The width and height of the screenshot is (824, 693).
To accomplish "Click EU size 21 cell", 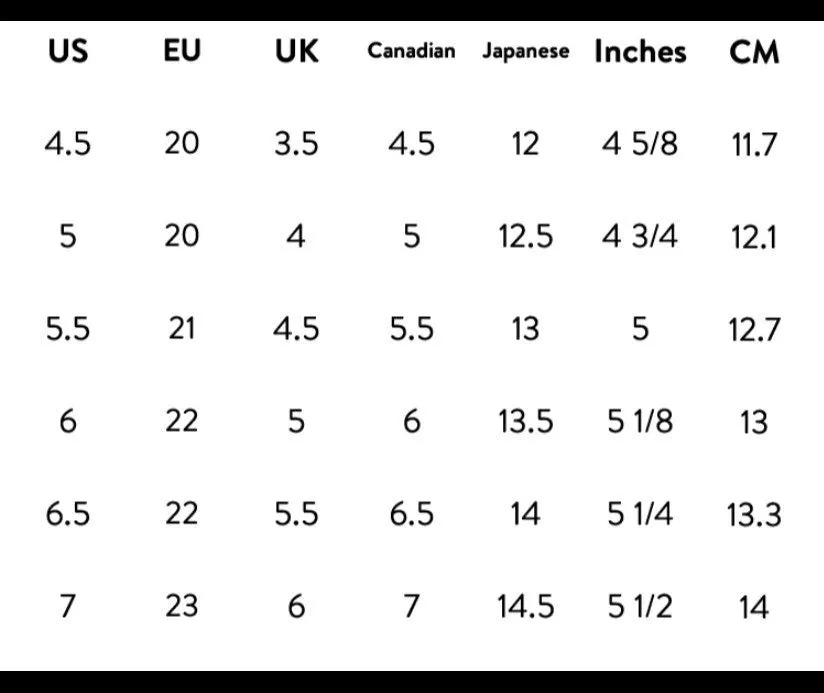I will pyautogui.click(x=182, y=328).
